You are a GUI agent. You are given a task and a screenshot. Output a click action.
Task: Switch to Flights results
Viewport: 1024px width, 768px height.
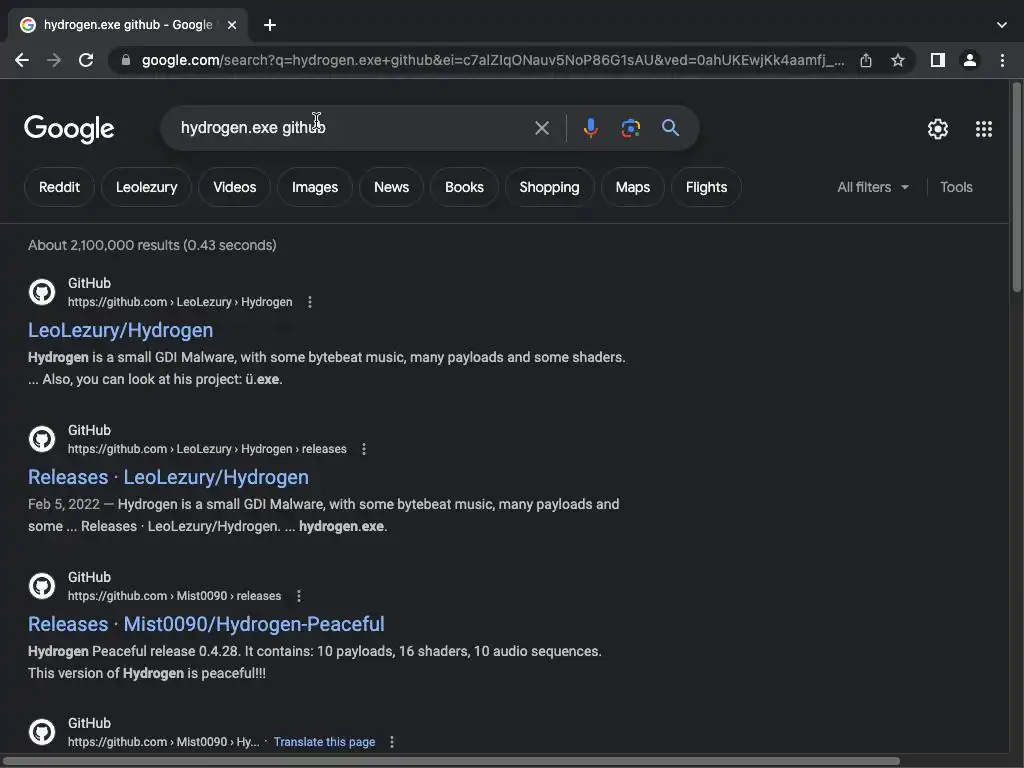tap(706, 187)
